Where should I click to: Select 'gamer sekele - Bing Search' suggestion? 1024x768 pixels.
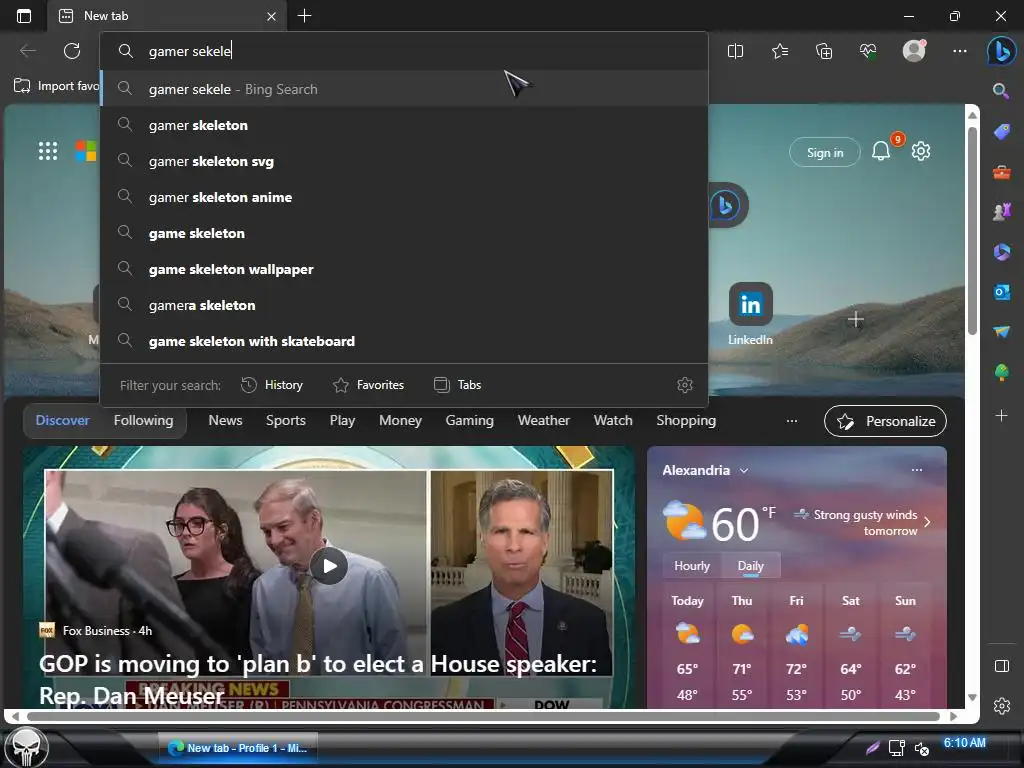(x=404, y=89)
